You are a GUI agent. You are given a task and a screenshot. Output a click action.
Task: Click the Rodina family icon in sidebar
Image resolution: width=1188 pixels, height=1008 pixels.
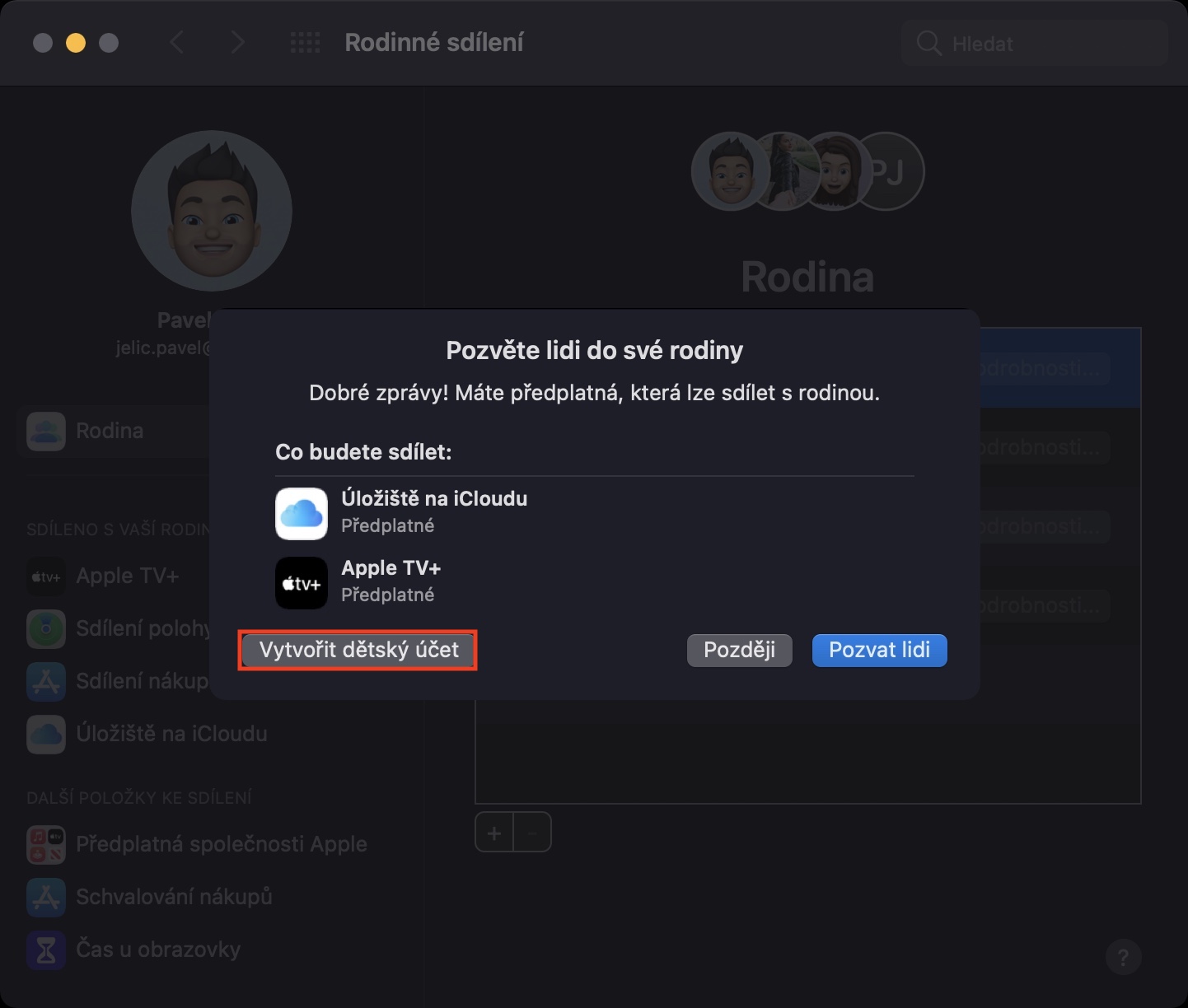(46, 431)
